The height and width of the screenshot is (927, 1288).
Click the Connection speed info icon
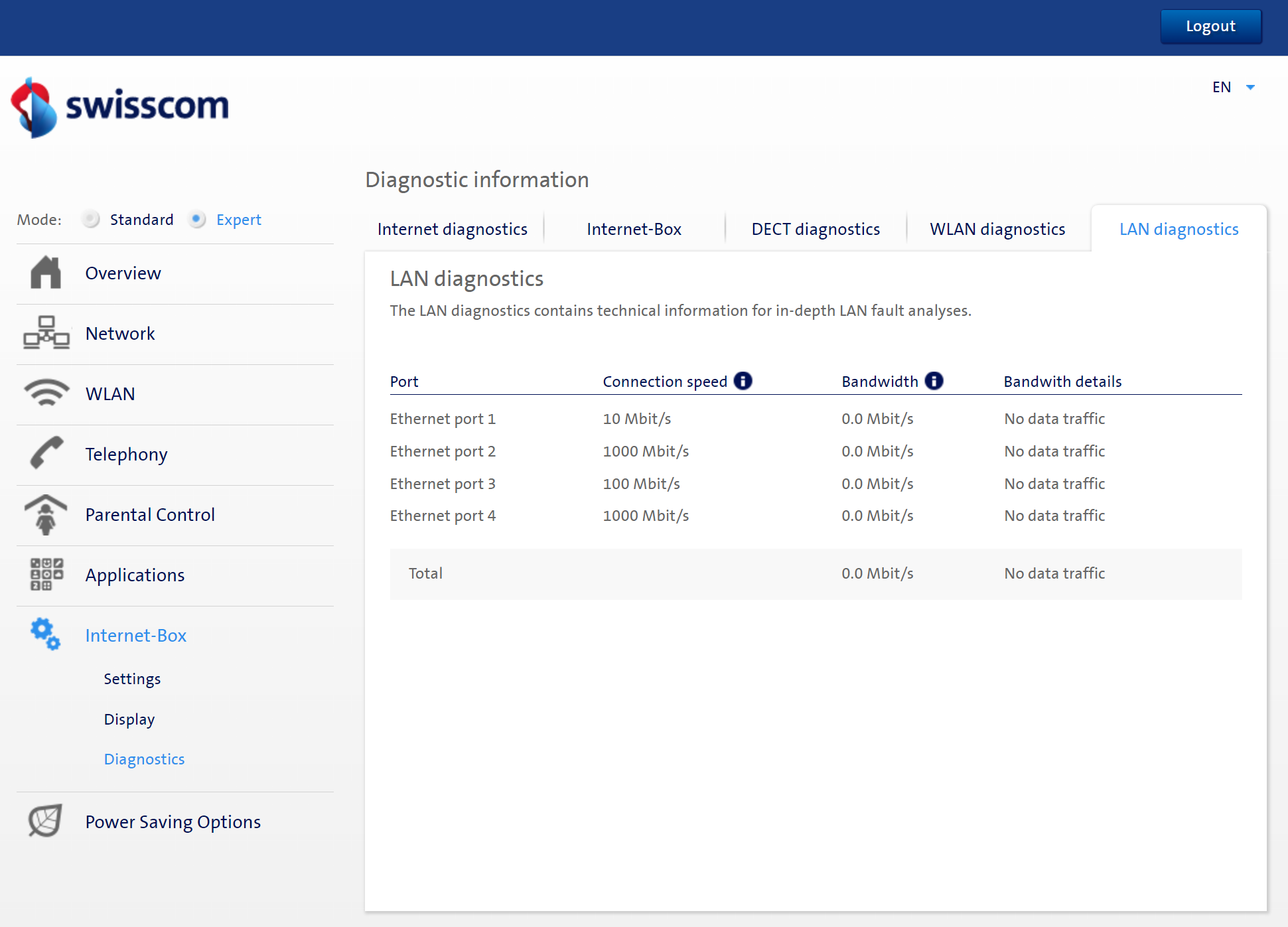click(744, 380)
